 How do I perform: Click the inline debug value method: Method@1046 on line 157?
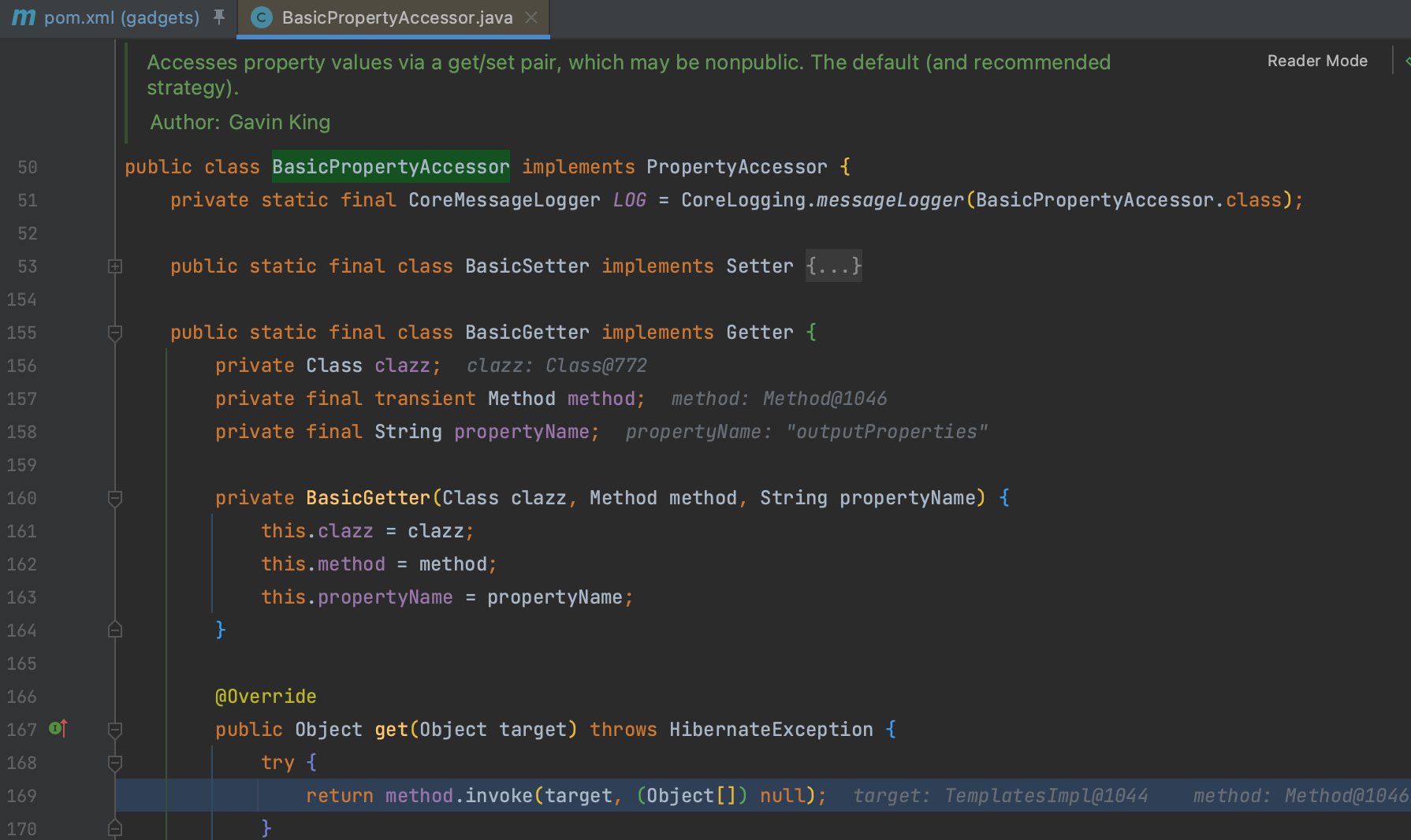point(779,399)
